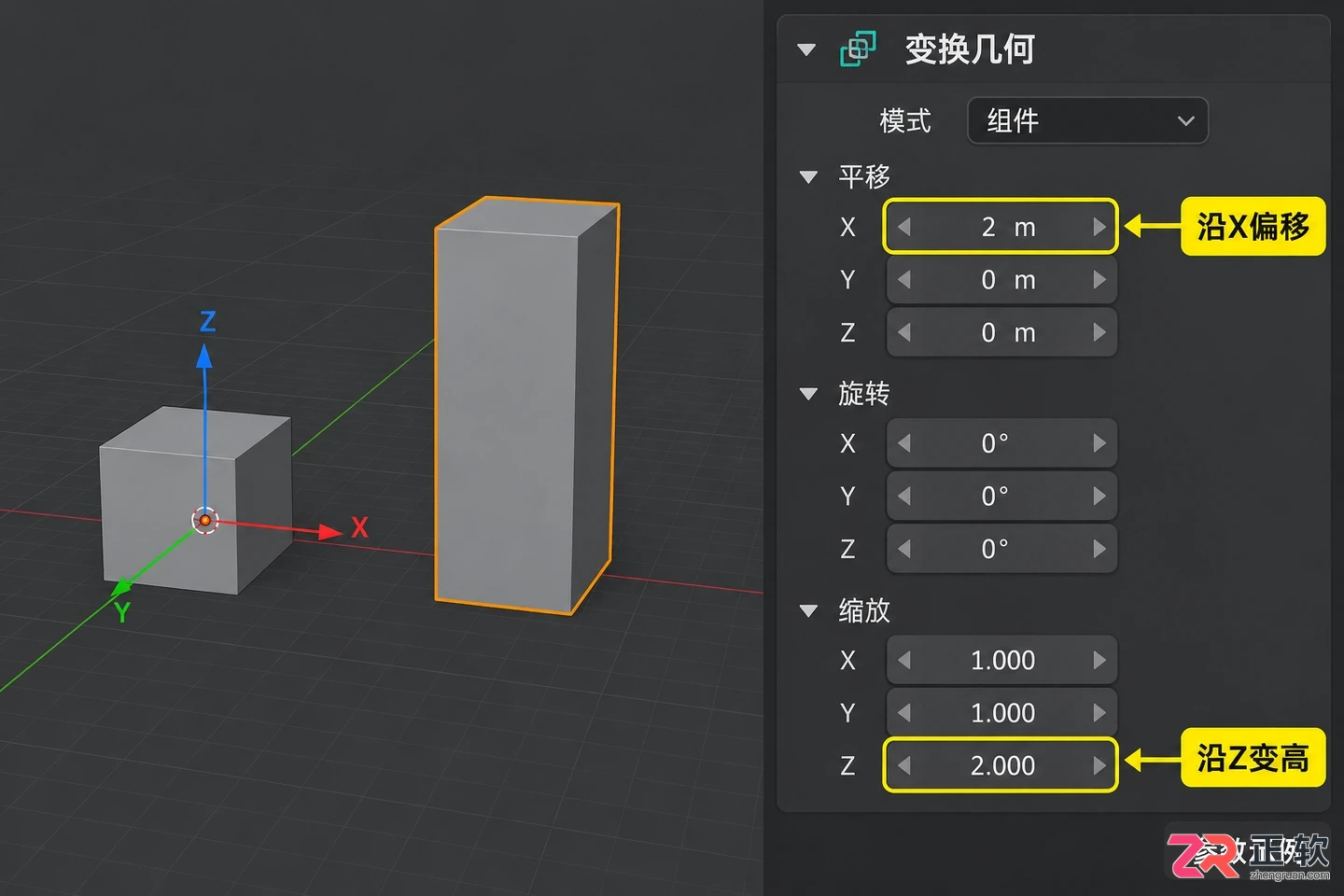
Task: Click the blue Z axis arrow of the gizmo
Action: click(x=204, y=357)
